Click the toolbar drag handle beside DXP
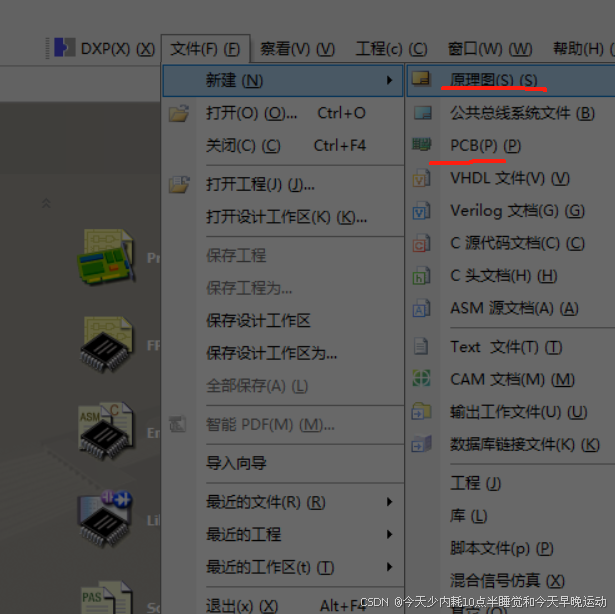The width and height of the screenshot is (615, 614). click(47, 48)
